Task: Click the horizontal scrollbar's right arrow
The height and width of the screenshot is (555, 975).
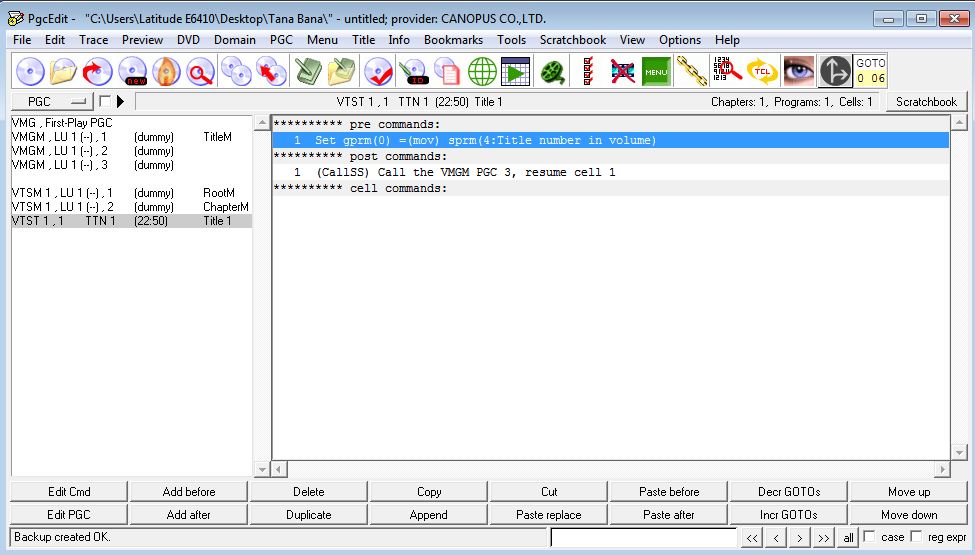Action: click(x=943, y=469)
